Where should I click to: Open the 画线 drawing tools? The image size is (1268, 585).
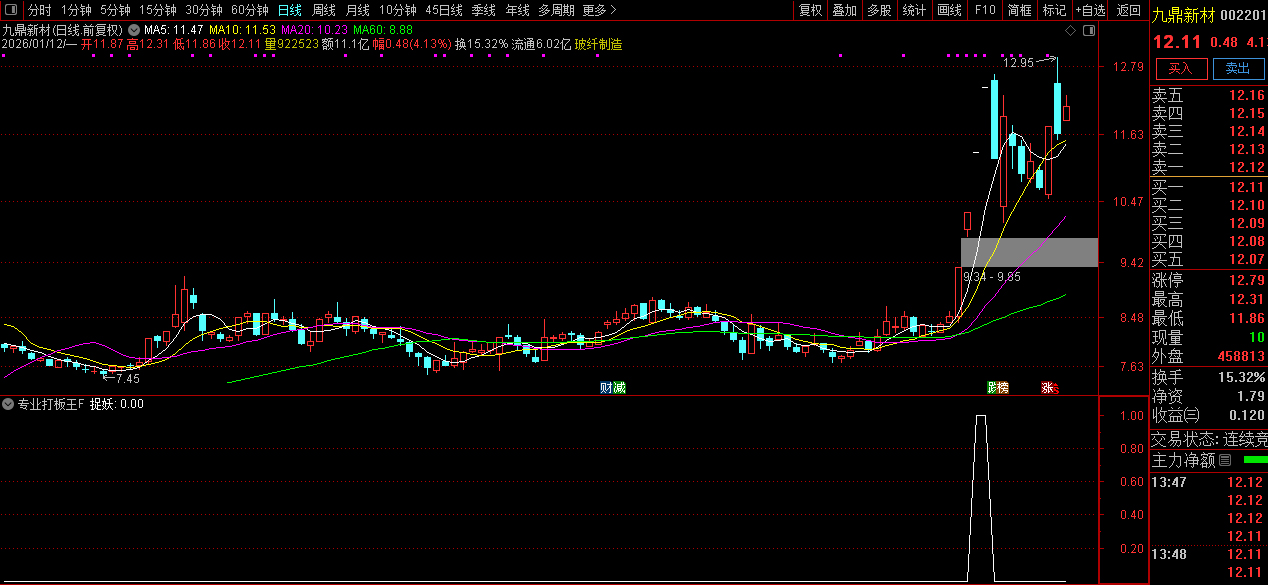[949, 10]
